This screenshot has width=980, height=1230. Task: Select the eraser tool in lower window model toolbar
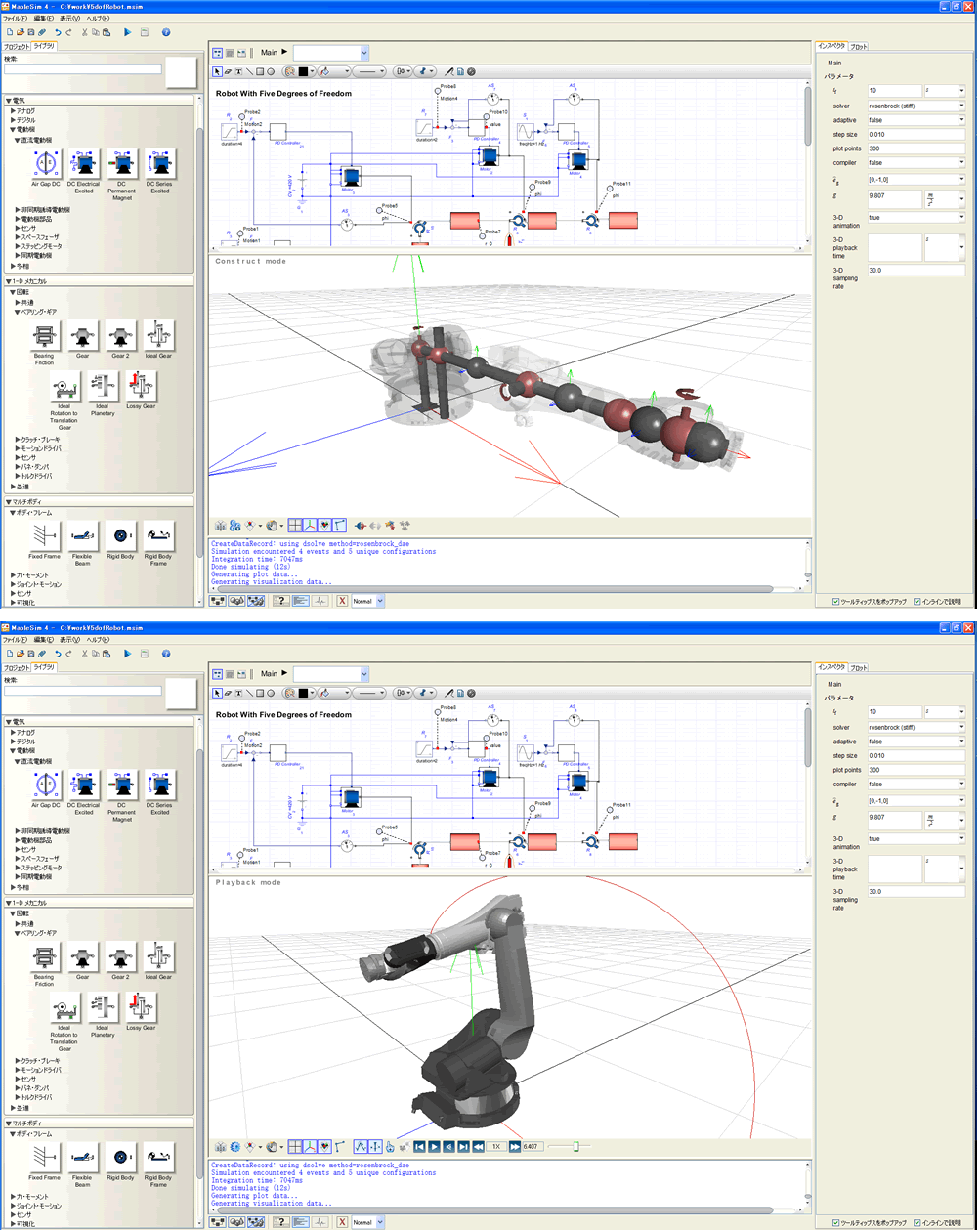pos(229,693)
